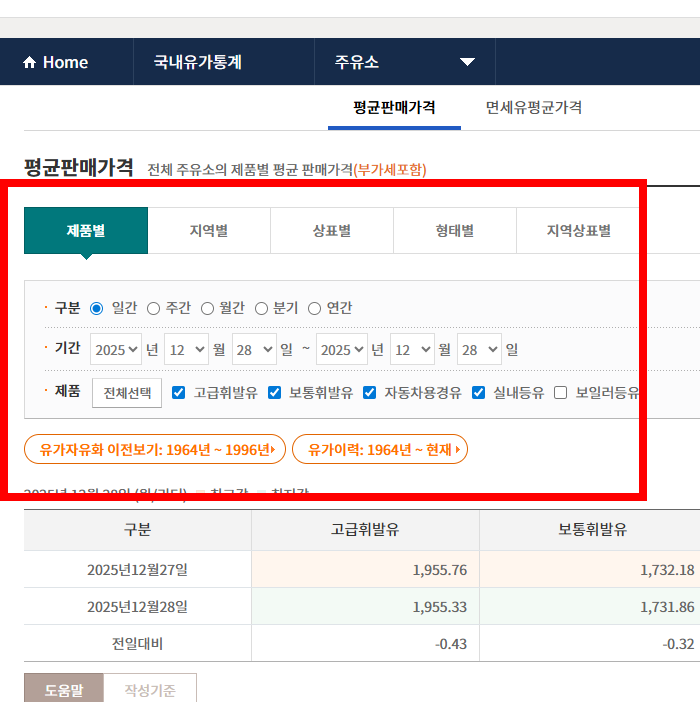Choose the 주간 radio button
The height and width of the screenshot is (702, 700).
point(154,308)
